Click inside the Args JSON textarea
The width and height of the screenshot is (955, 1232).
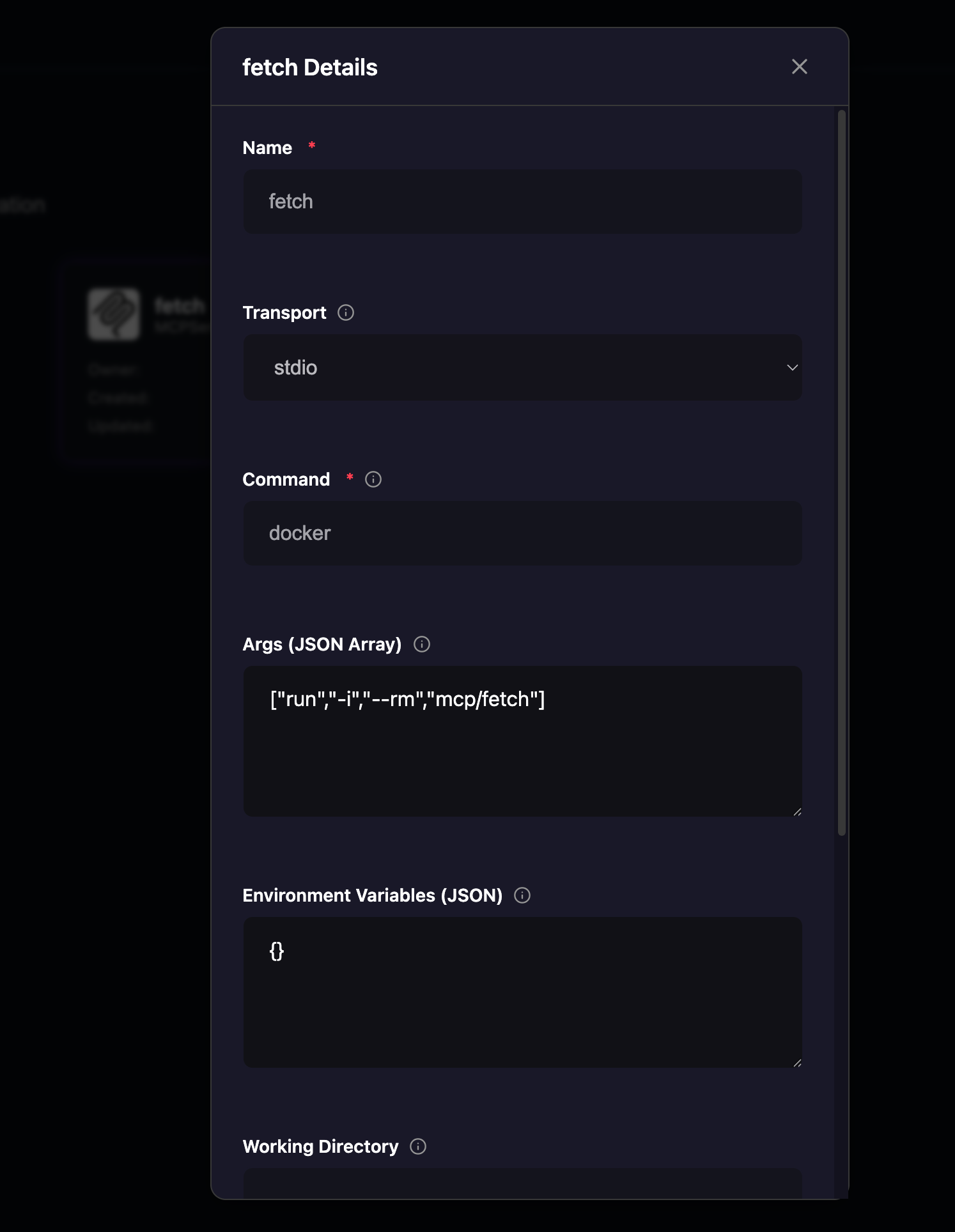point(522,741)
